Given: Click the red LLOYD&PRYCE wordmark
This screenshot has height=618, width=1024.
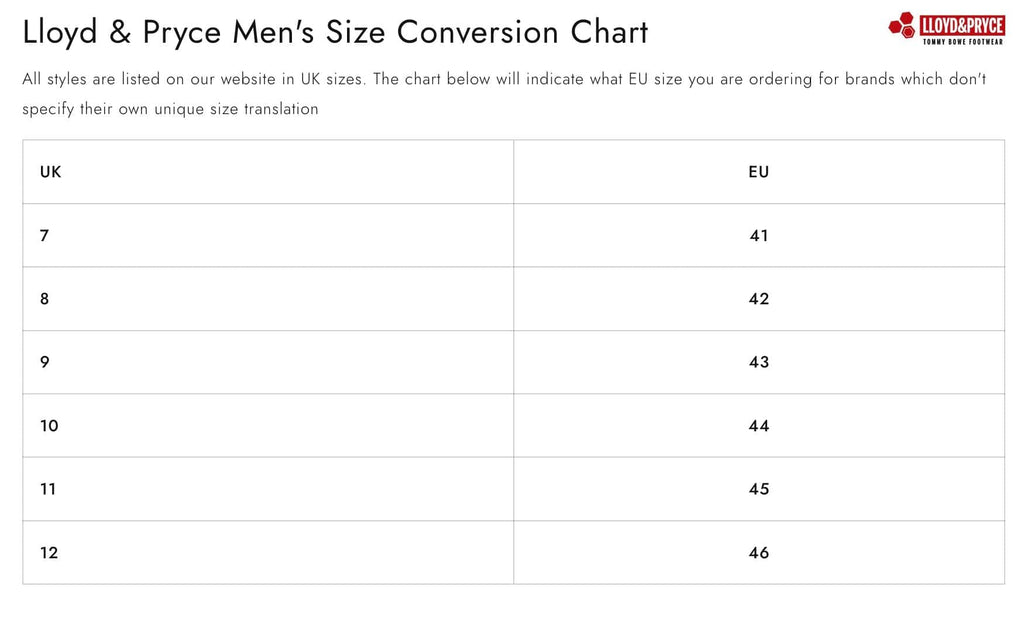Looking at the screenshot, I should tap(961, 24).
